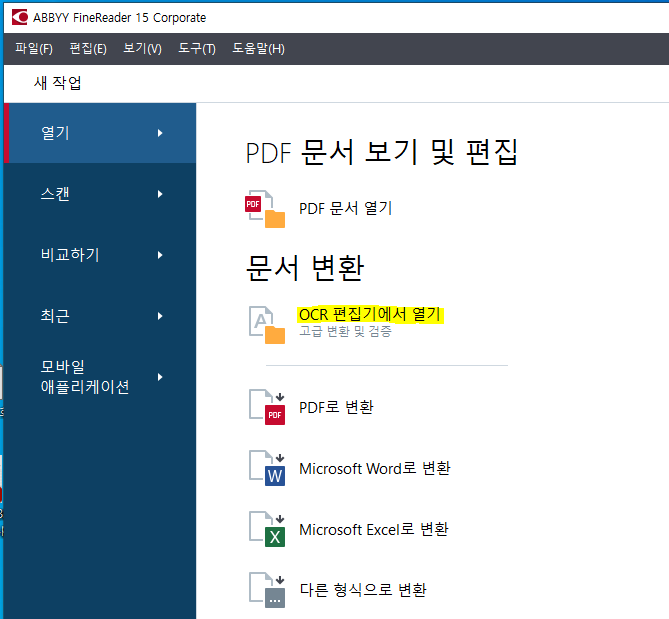Click the 고급 변환 및 검증 subtitle
The width and height of the screenshot is (669, 619).
tap(345, 331)
